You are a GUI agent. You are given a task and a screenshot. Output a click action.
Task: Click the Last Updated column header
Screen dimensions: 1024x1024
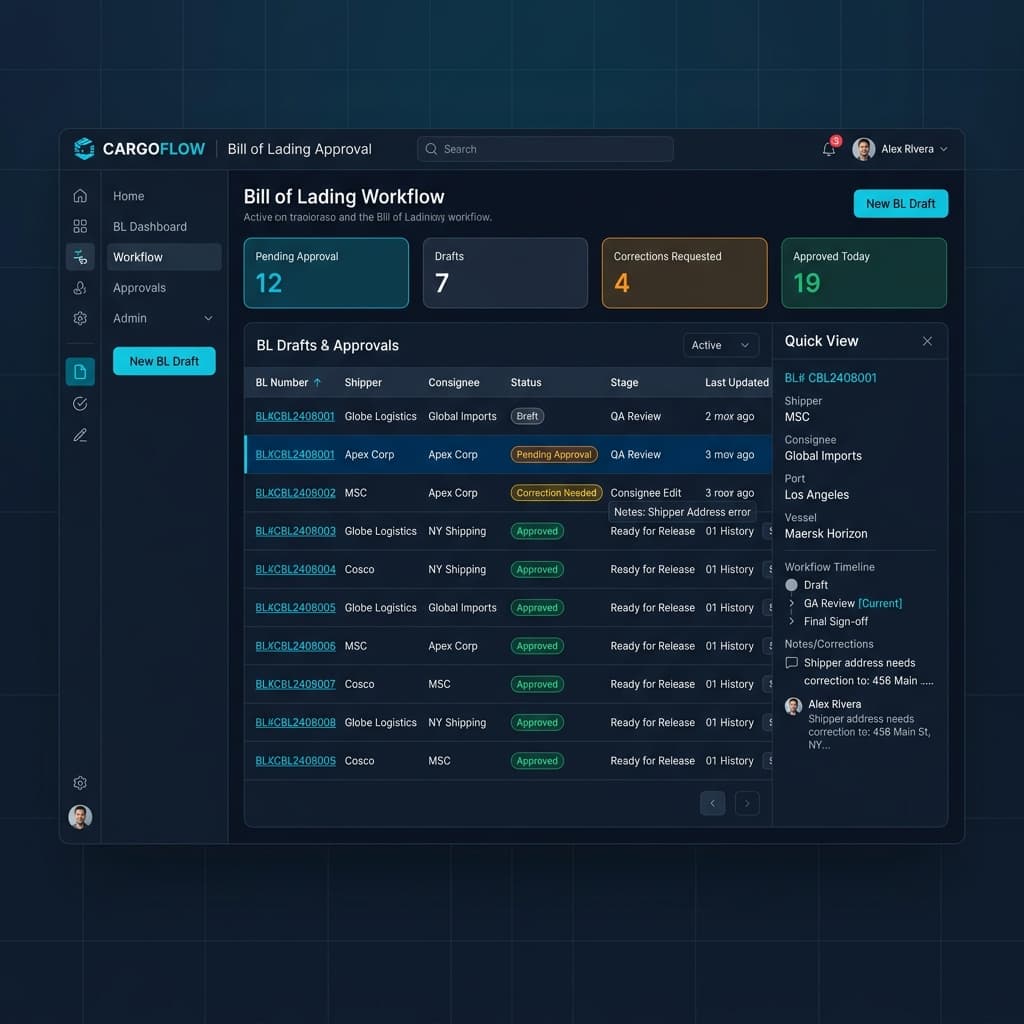click(x=737, y=383)
